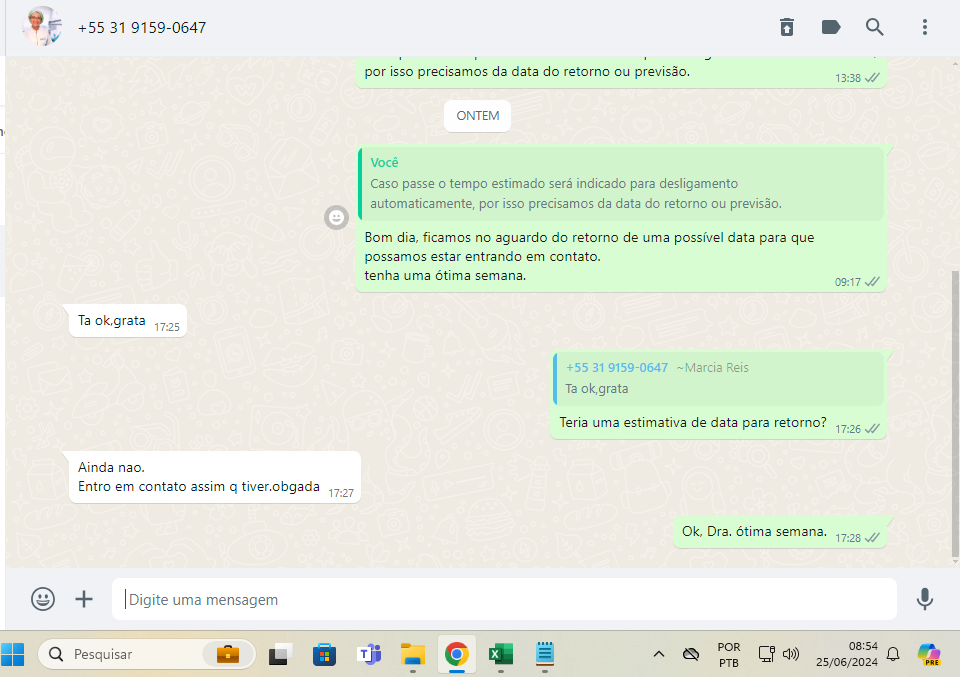Click the ONTEM date separator

point(478,116)
